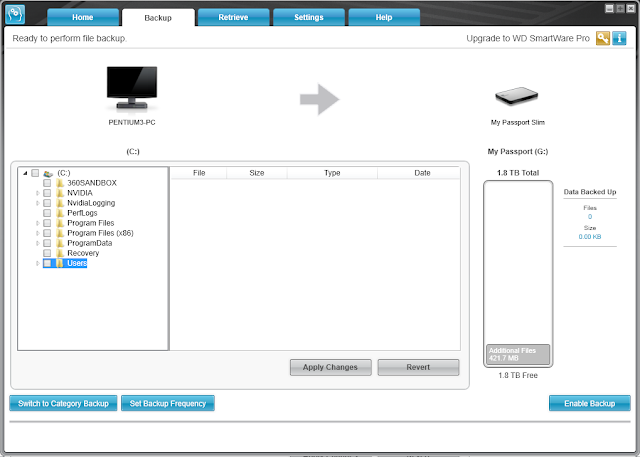The image size is (640, 457).
Task: Click the WD SmartWare logo icon
Action: (x=15, y=14)
